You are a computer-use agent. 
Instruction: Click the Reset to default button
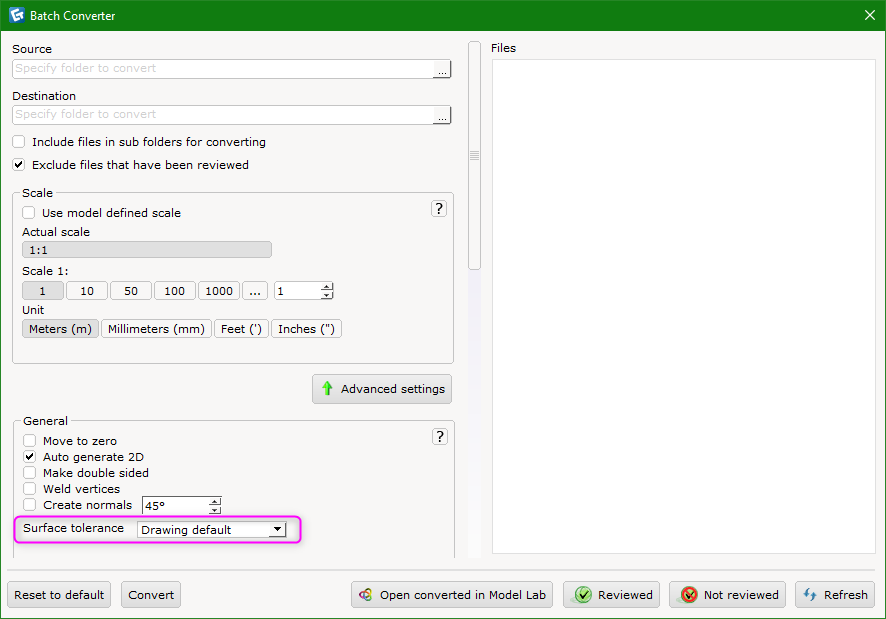59,595
